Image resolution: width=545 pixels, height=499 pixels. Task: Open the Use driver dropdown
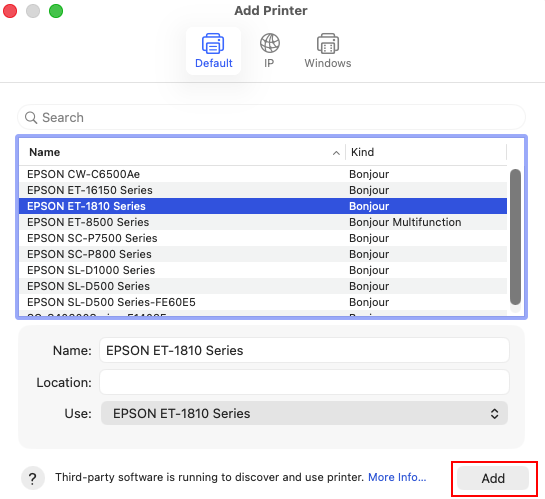pos(304,413)
